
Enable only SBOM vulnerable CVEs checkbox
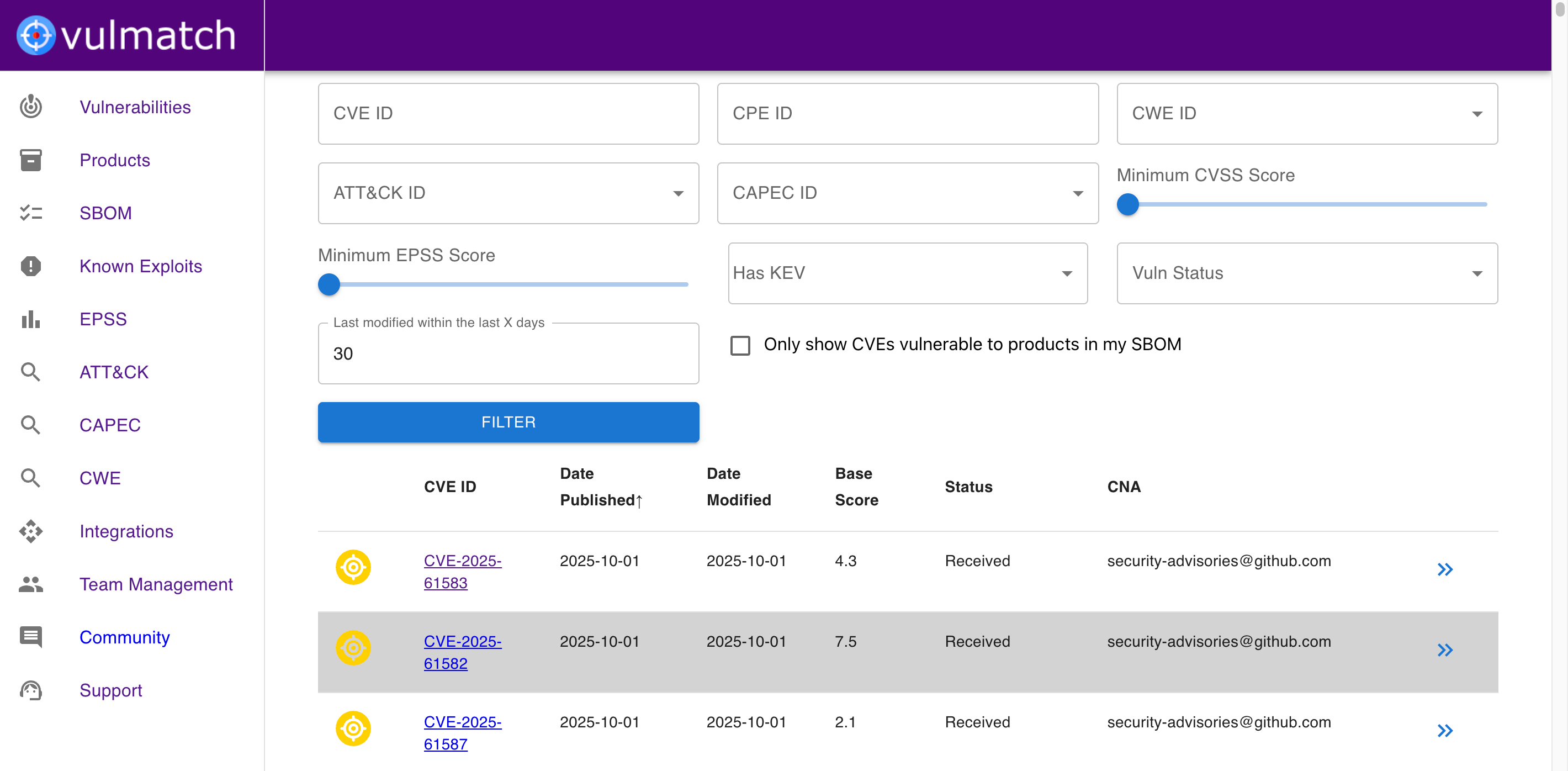[x=740, y=345]
